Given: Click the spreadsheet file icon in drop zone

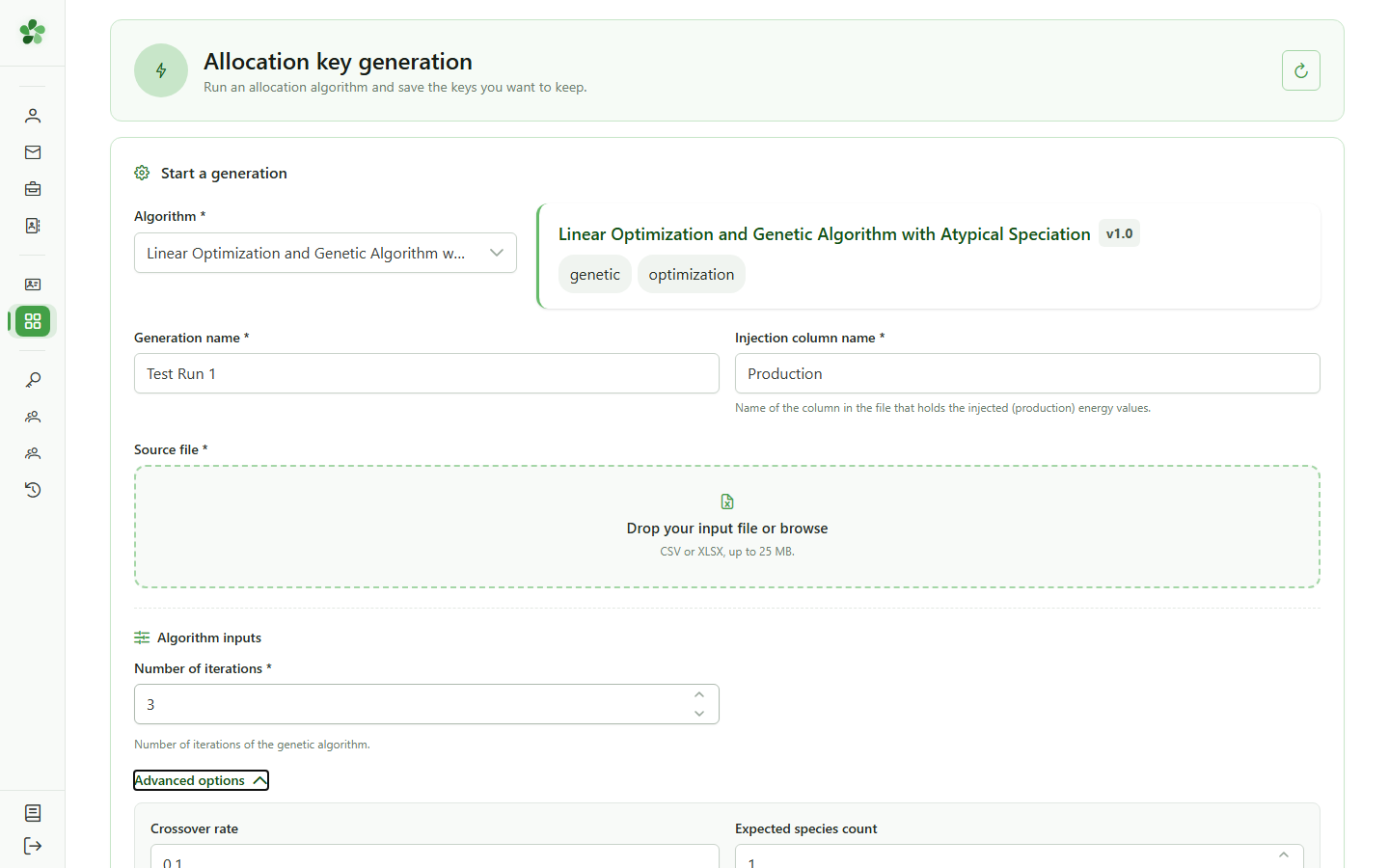Looking at the screenshot, I should click(x=727, y=502).
